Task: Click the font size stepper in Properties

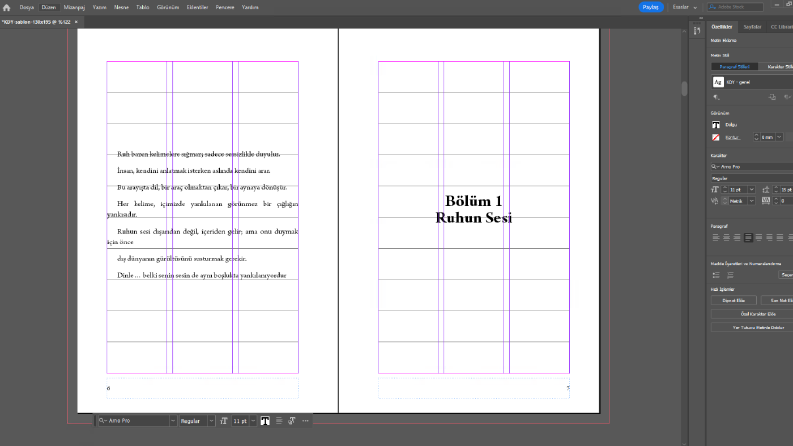Action: 725,190
